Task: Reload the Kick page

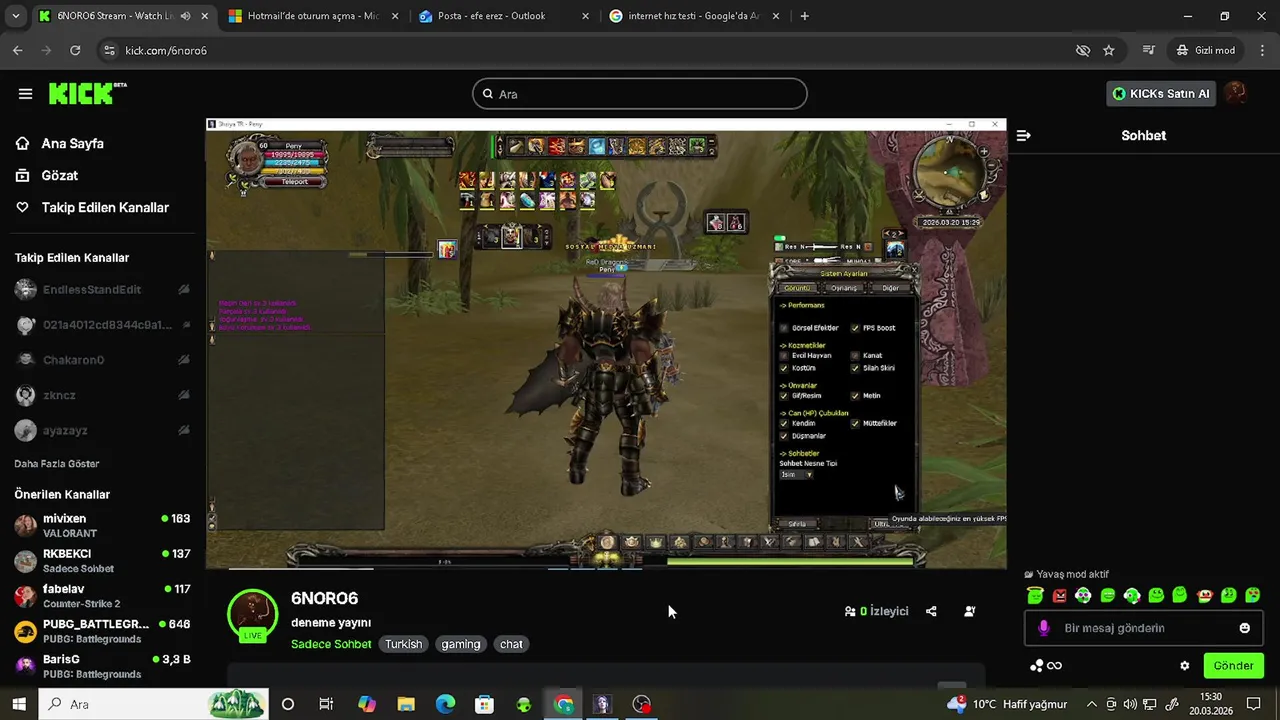Action: point(75,50)
